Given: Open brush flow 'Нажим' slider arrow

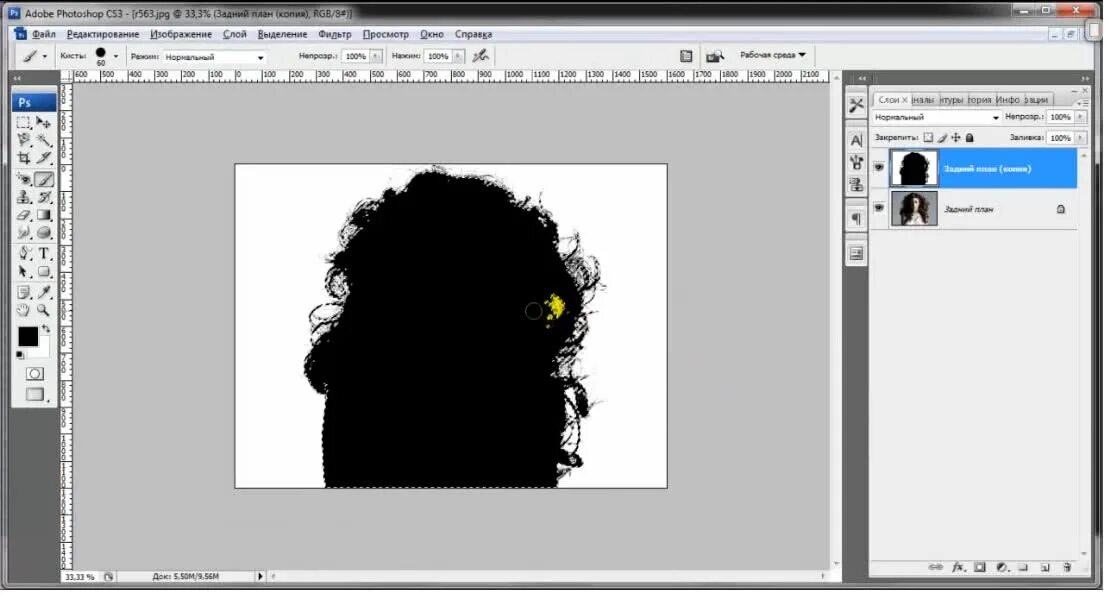Looking at the screenshot, I should [x=458, y=56].
